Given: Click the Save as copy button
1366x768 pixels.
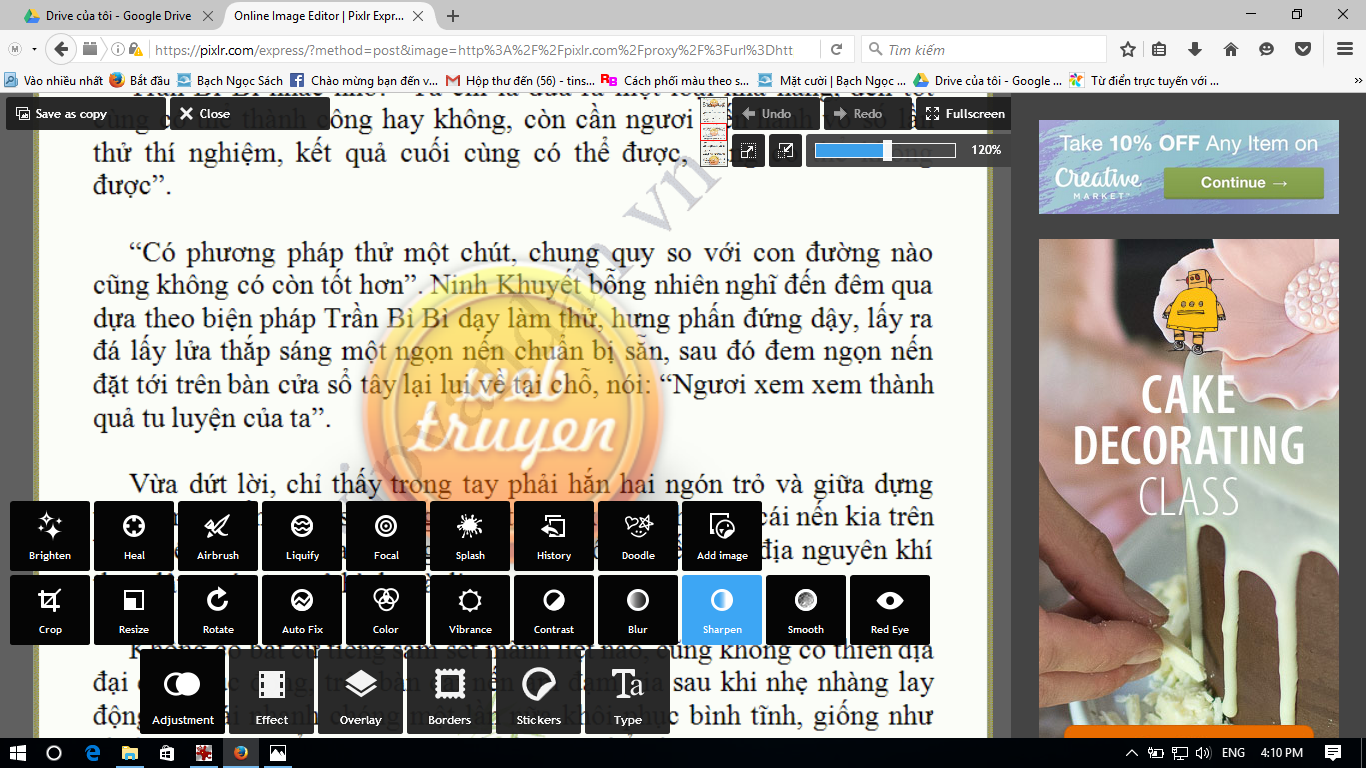Looking at the screenshot, I should tap(62, 114).
